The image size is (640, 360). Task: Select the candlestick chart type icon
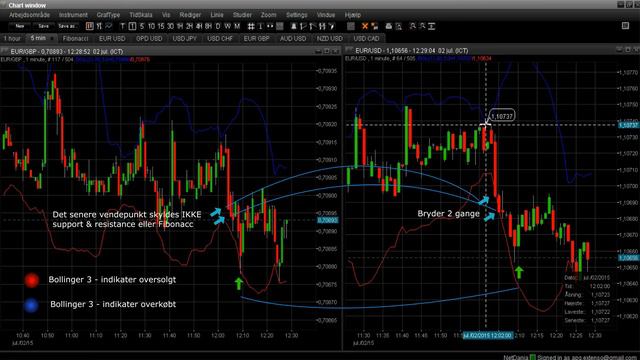(90, 26)
